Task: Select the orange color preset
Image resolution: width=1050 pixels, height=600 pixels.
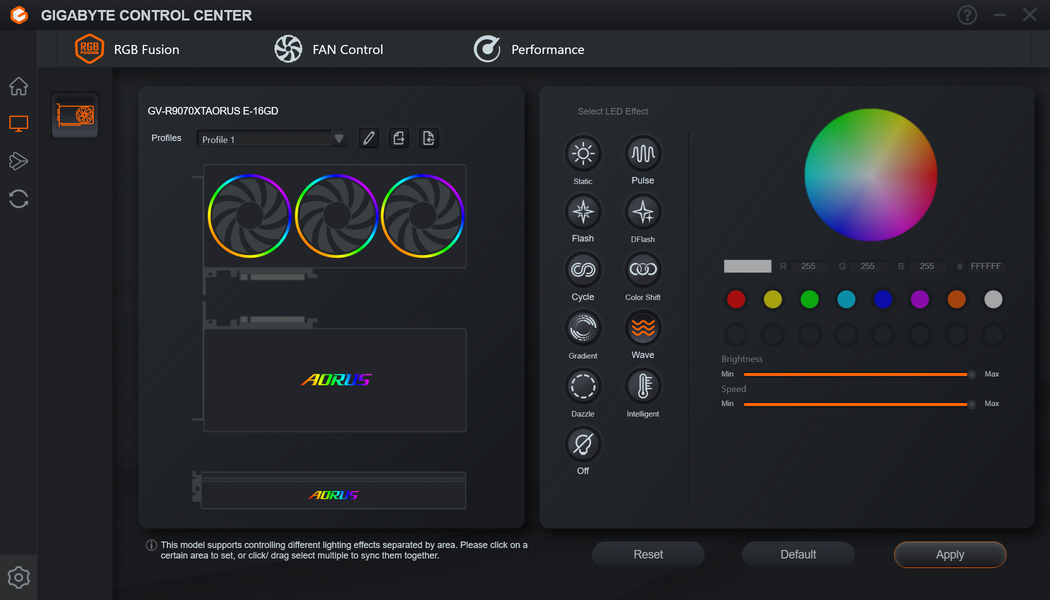Action: point(956,299)
